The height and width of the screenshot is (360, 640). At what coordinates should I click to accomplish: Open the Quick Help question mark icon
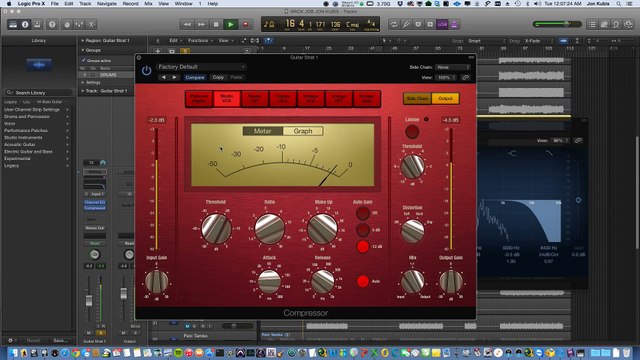tap(52, 24)
